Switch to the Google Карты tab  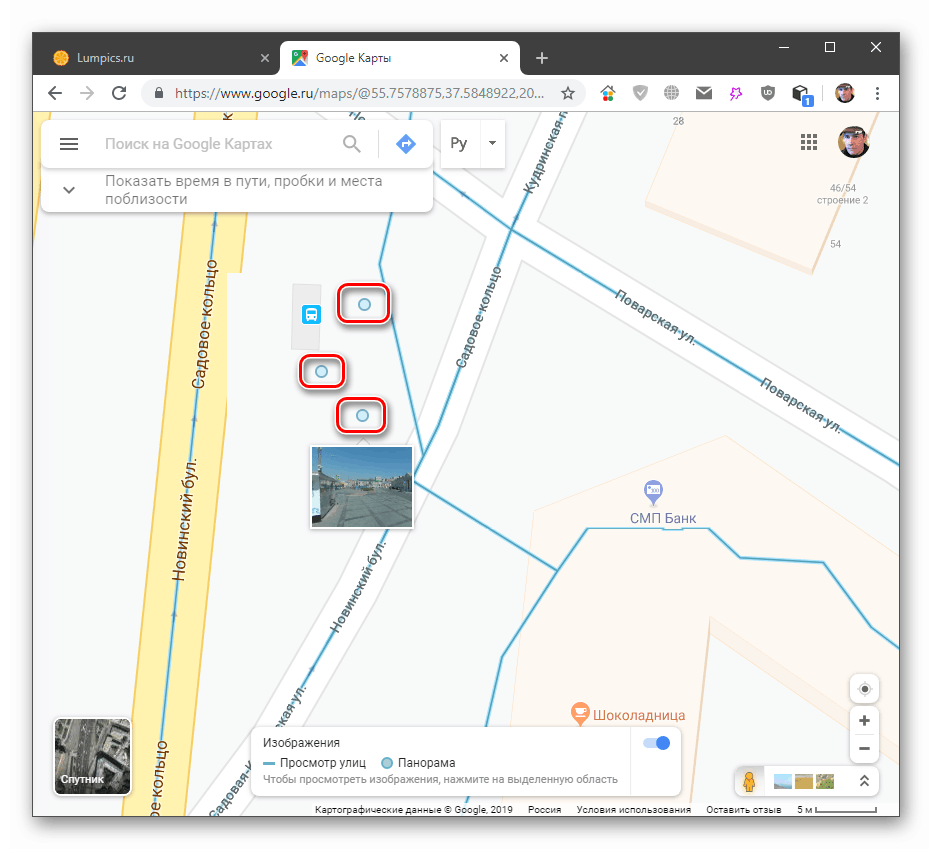pyautogui.click(x=390, y=58)
